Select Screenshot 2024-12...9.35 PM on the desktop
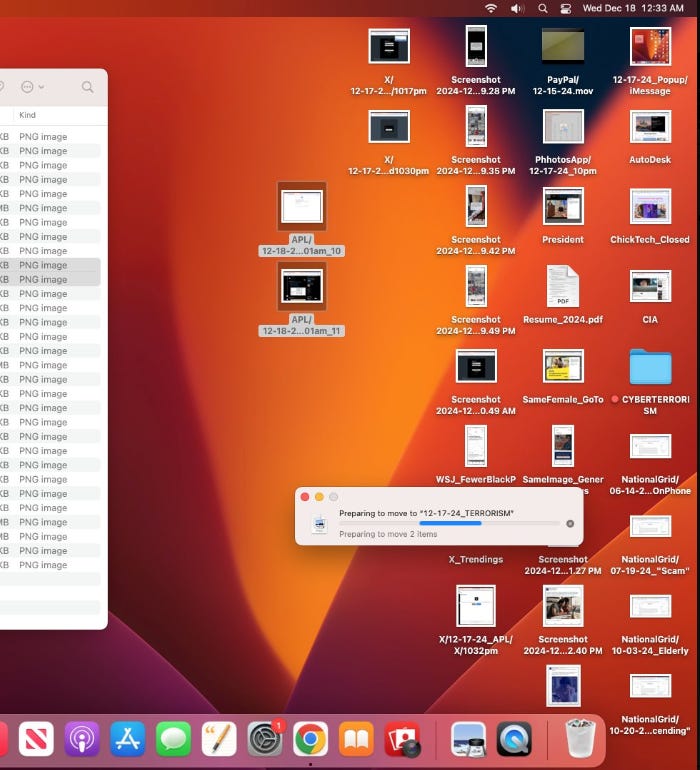The width and height of the screenshot is (700, 770). (x=476, y=126)
